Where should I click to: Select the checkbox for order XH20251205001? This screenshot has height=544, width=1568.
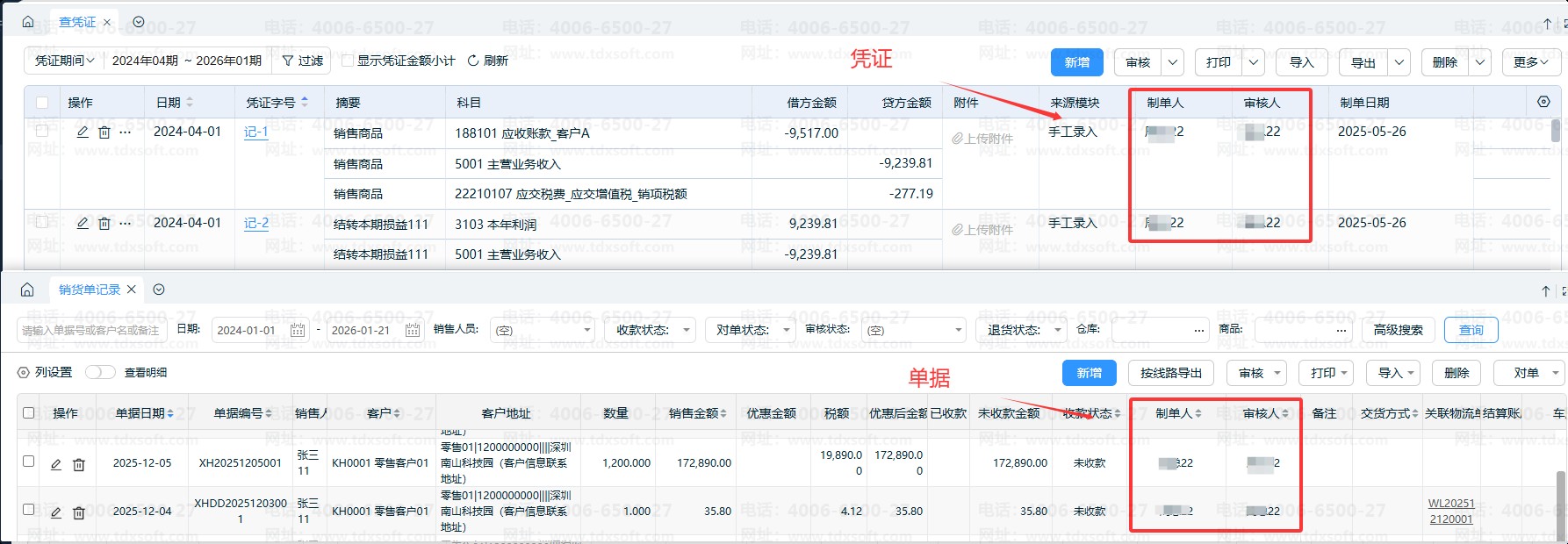[29, 462]
